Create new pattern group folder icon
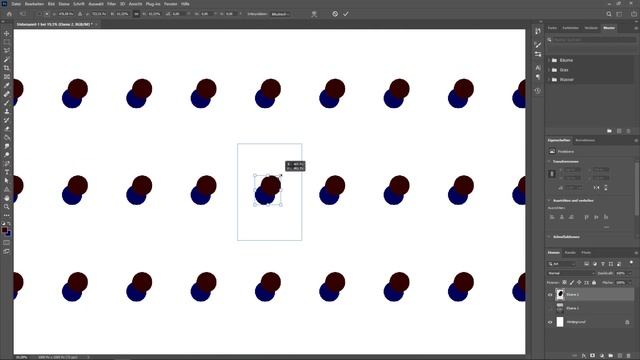This screenshot has width=640, height=360. click(x=609, y=131)
